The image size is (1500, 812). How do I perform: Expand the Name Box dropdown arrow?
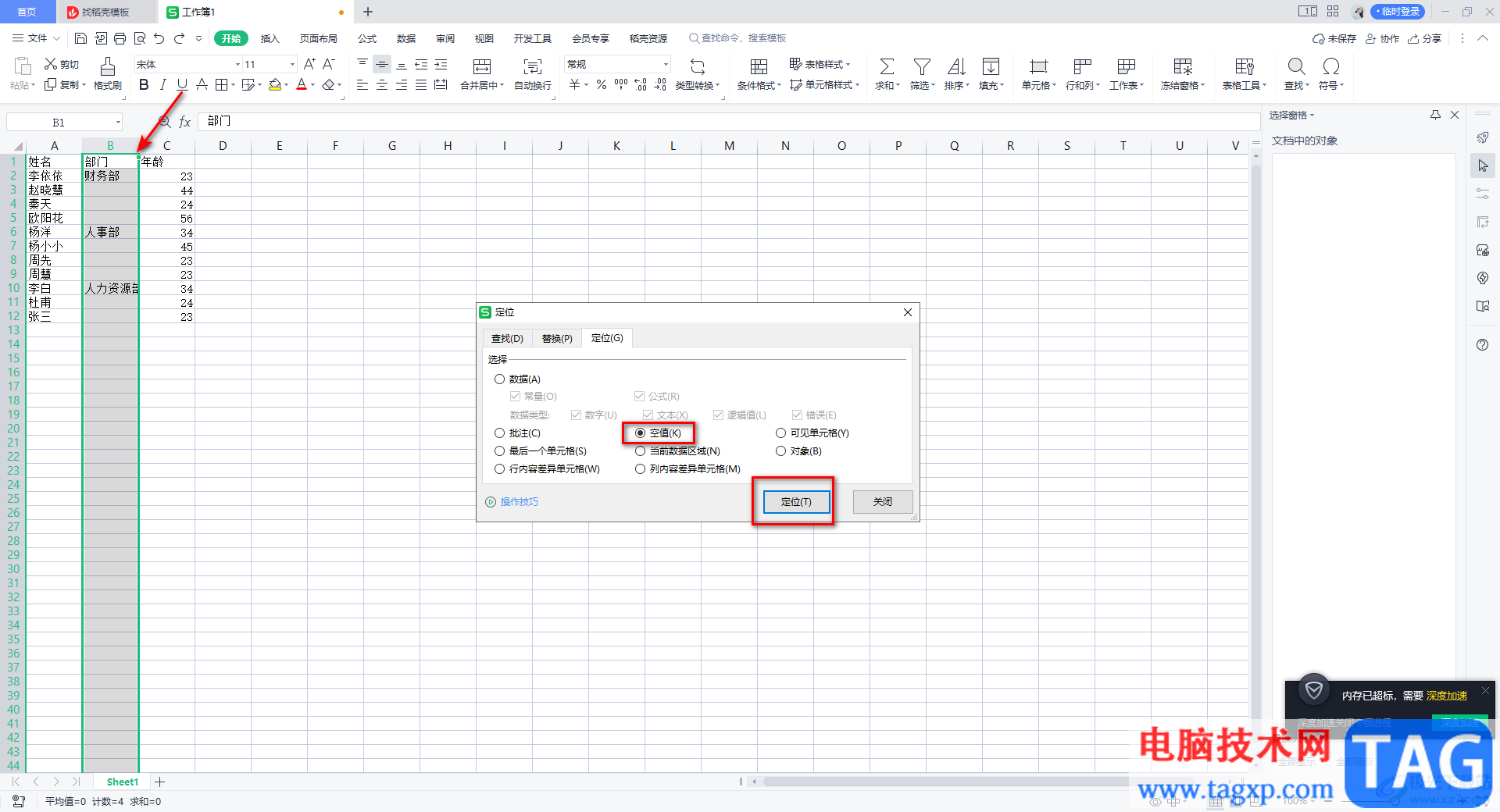[118, 122]
